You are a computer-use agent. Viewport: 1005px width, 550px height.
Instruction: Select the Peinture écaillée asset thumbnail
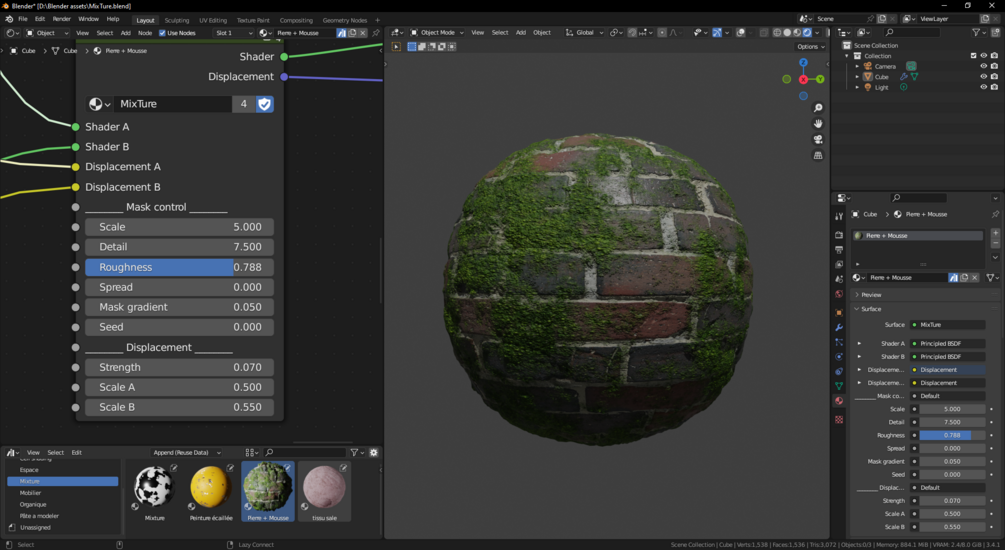pos(211,491)
